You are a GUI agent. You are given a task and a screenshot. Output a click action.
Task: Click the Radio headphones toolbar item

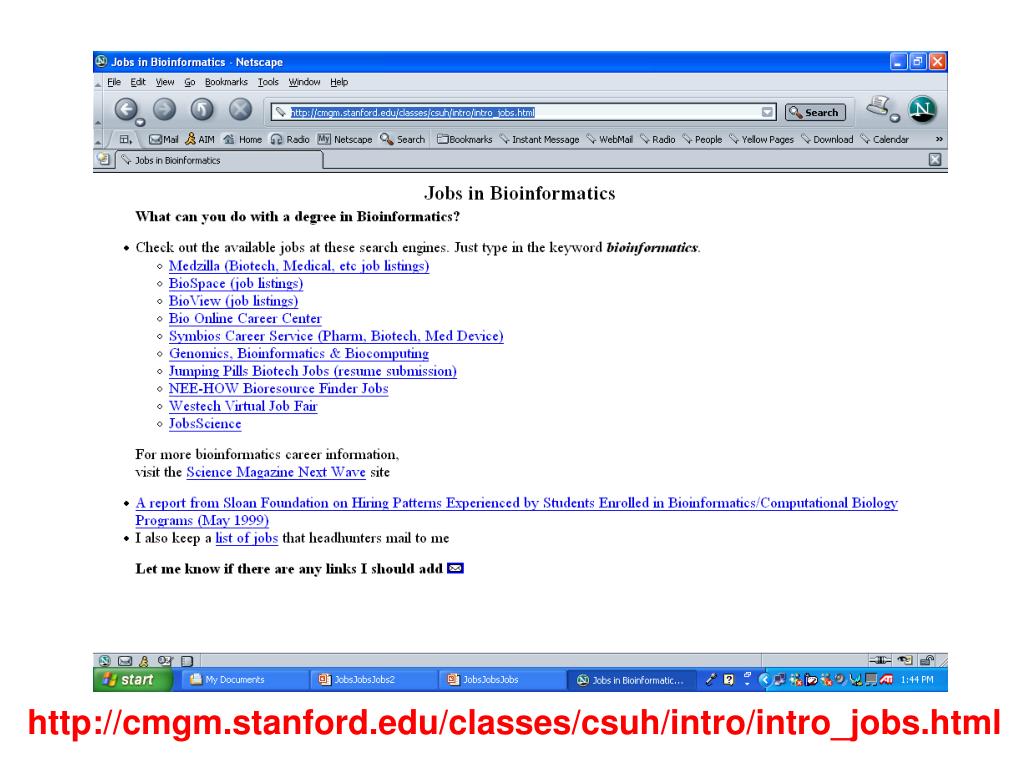click(x=290, y=140)
